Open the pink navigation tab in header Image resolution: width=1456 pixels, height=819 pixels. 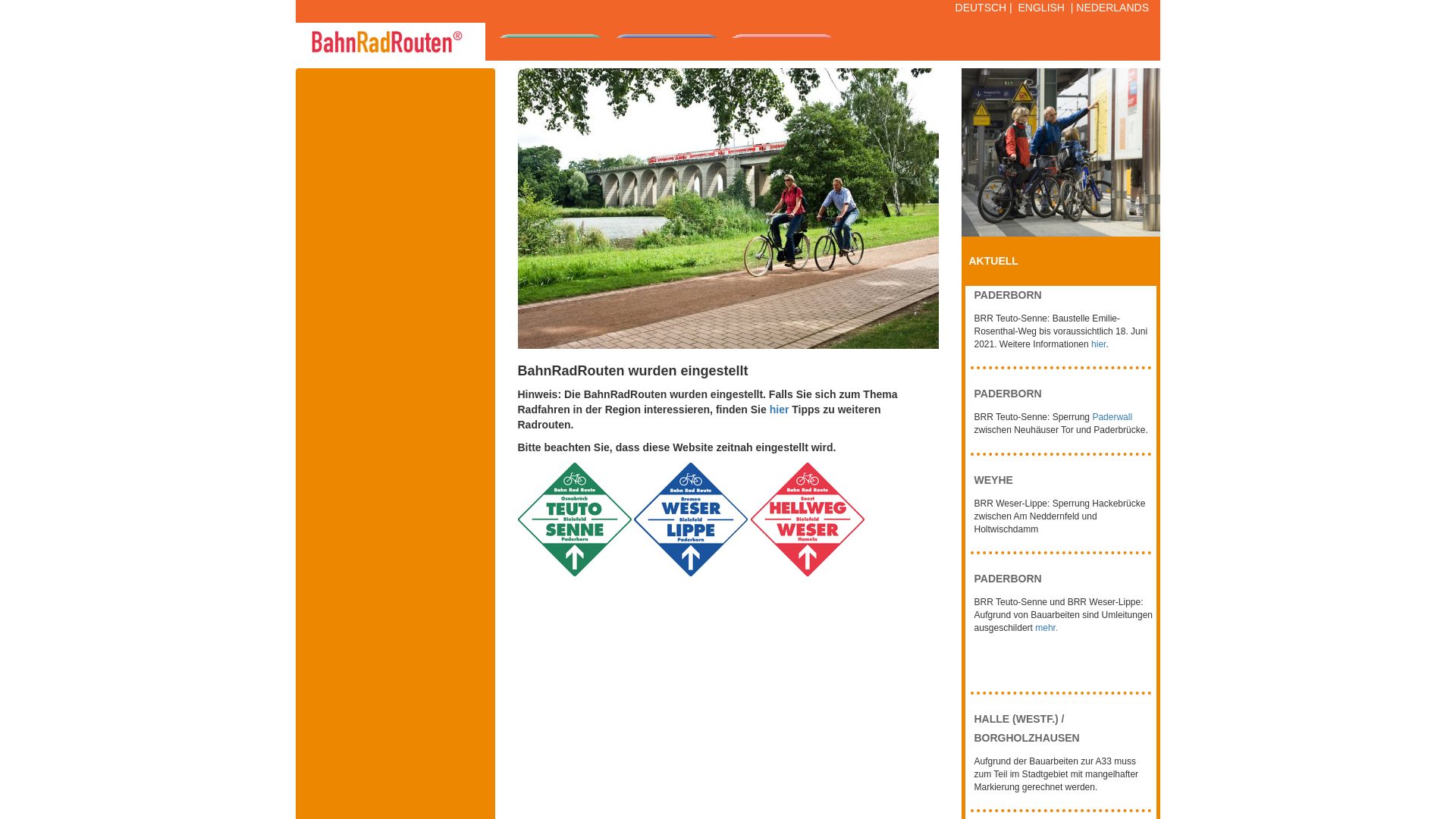point(782,37)
